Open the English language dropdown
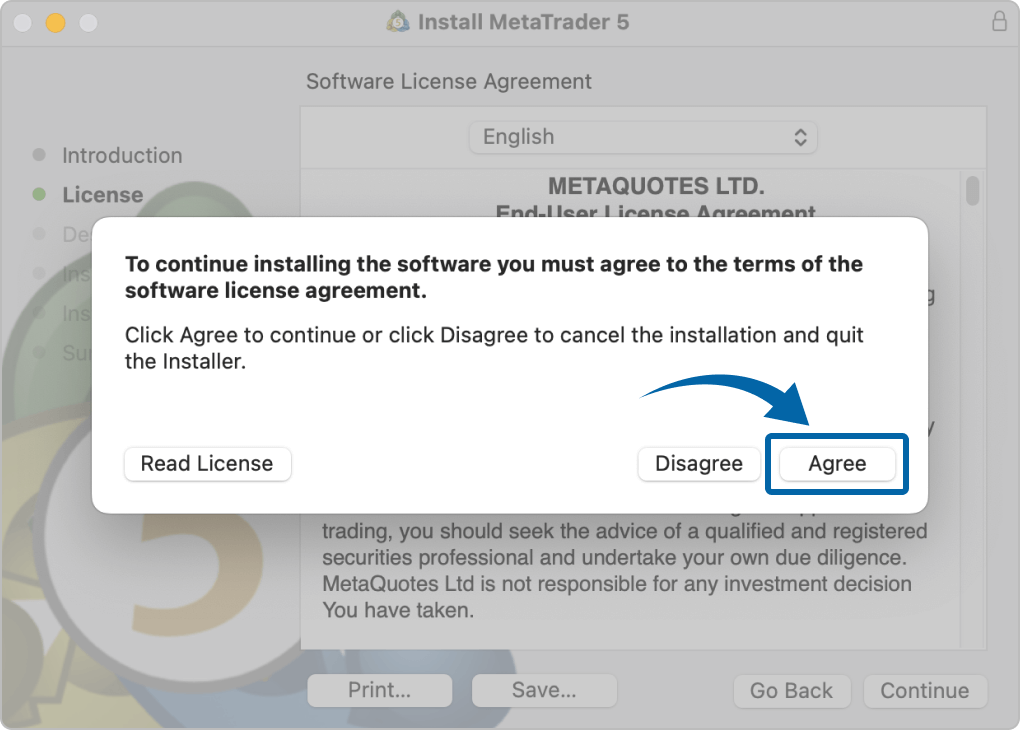 [x=643, y=137]
